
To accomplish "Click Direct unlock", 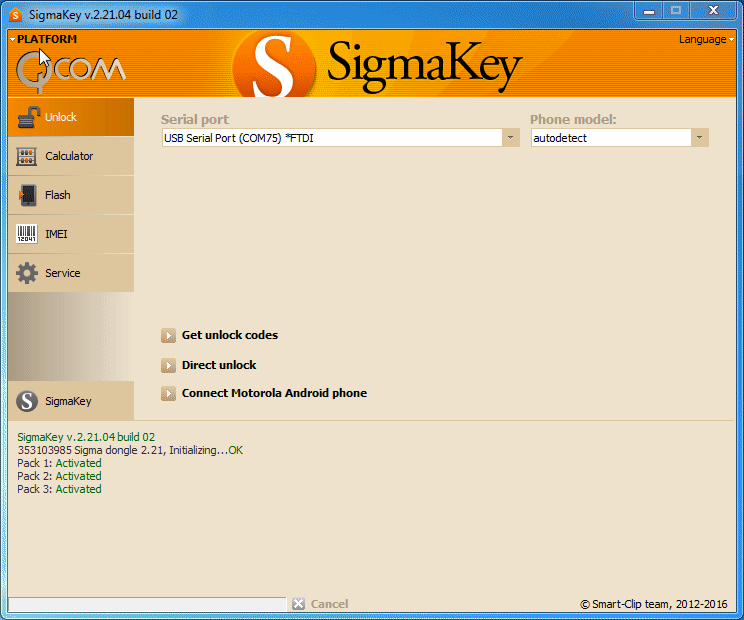I will [x=219, y=365].
